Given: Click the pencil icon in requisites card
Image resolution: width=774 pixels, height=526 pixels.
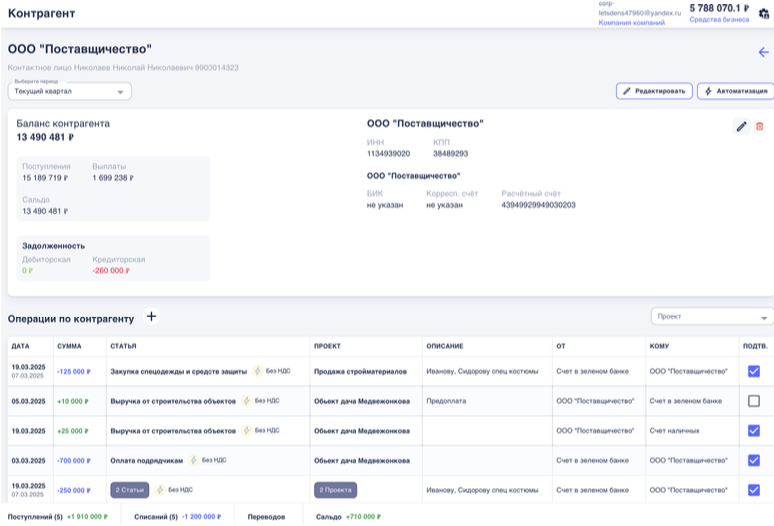Looking at the screenshot, I should [741, 126].
